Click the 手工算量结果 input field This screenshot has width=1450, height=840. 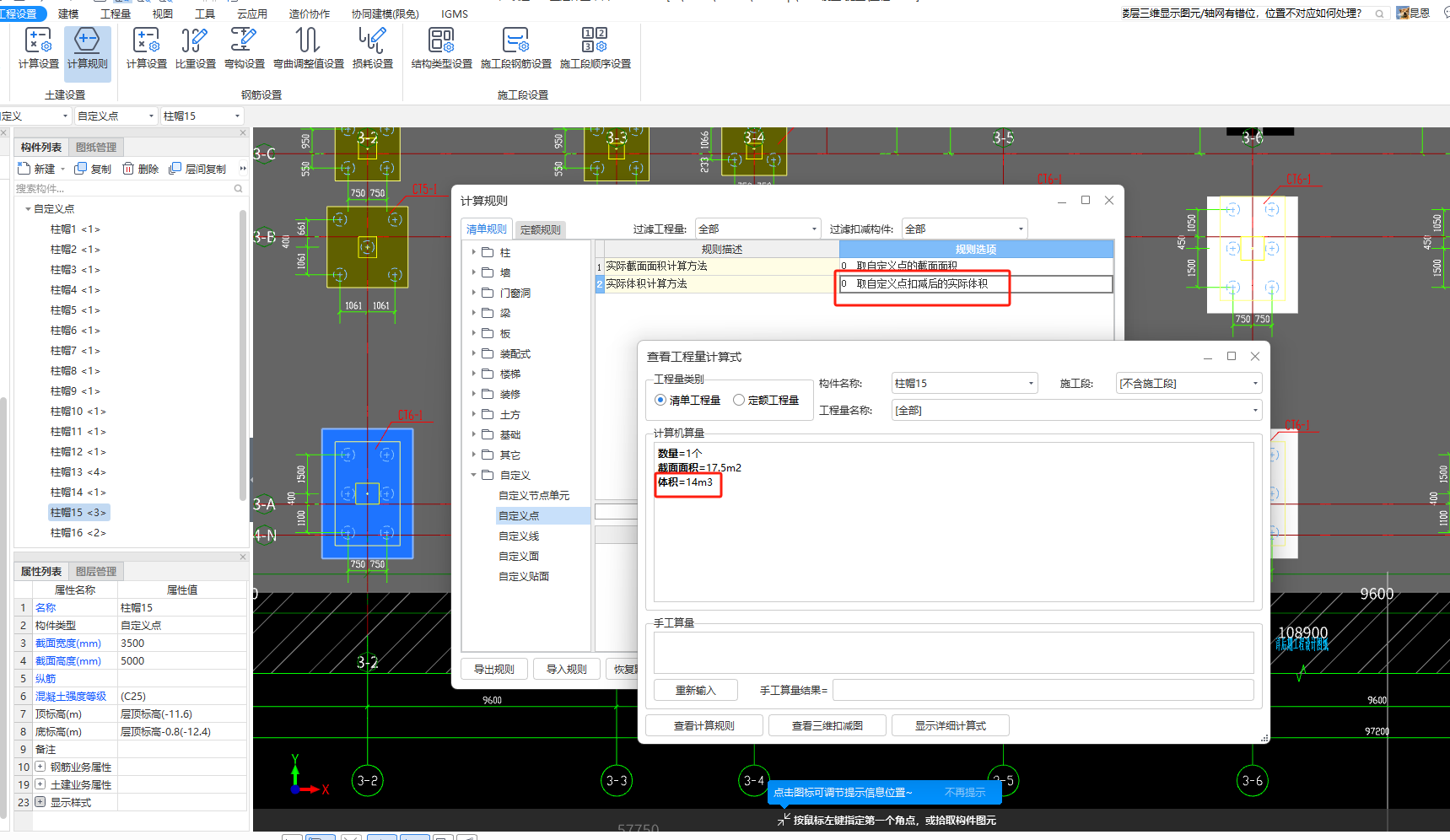click(x=1043, y=690)
